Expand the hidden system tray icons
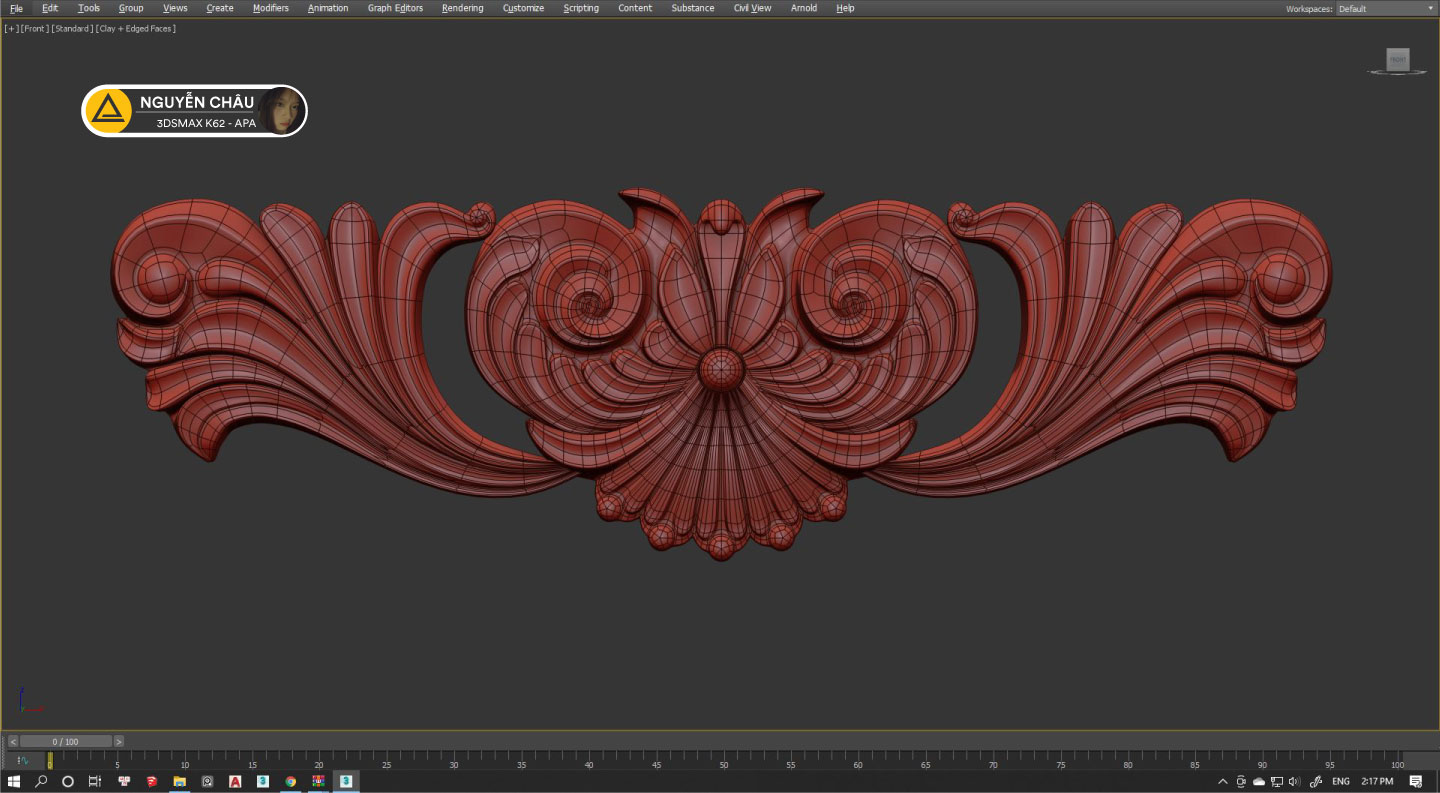1440x793 pixels. (x=1222, y=781)
